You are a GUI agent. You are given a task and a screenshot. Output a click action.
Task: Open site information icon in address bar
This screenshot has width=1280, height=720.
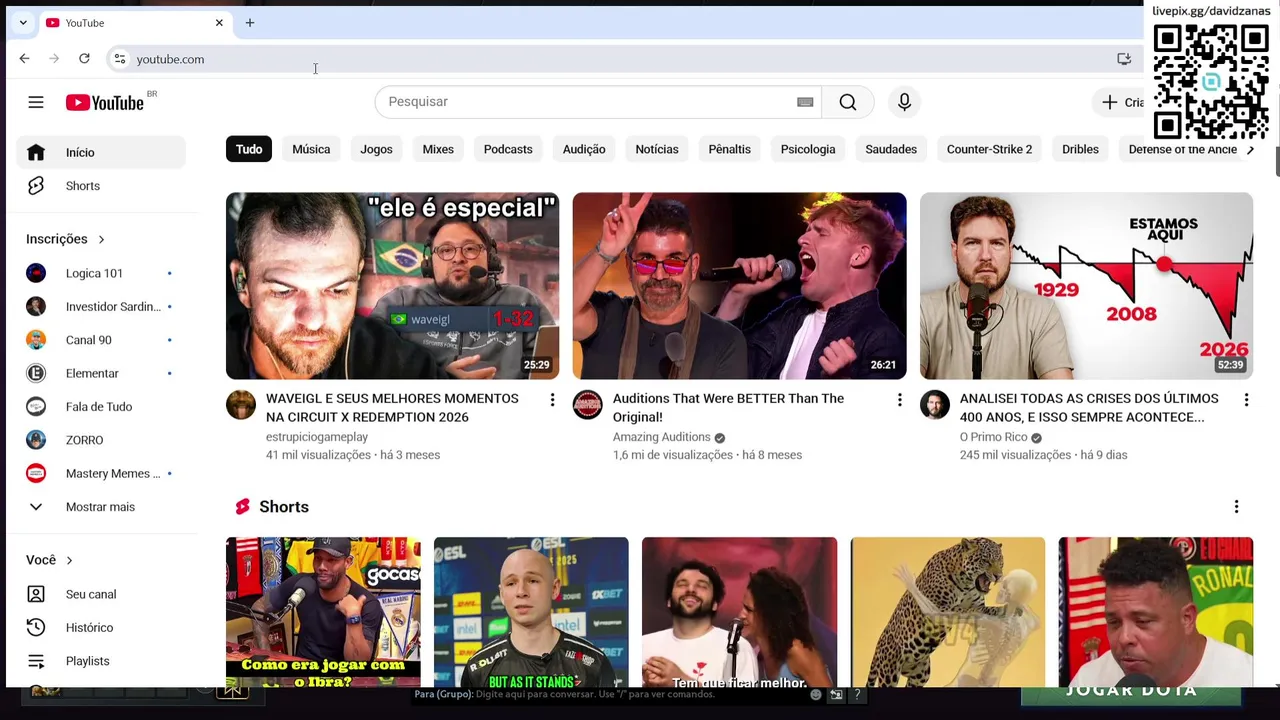(x=120, y=59)
